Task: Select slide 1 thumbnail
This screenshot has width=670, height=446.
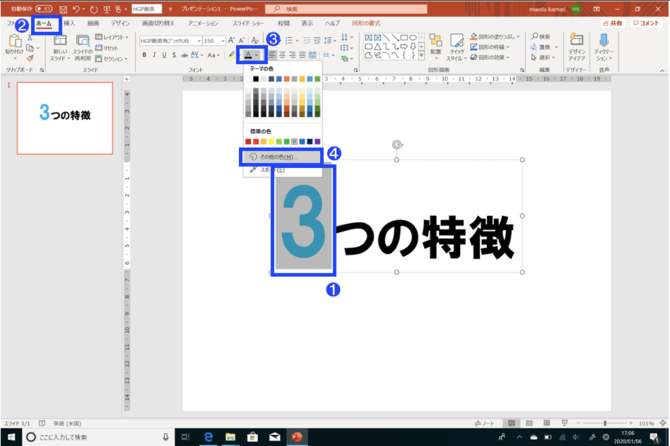Action: coord(65,118)
